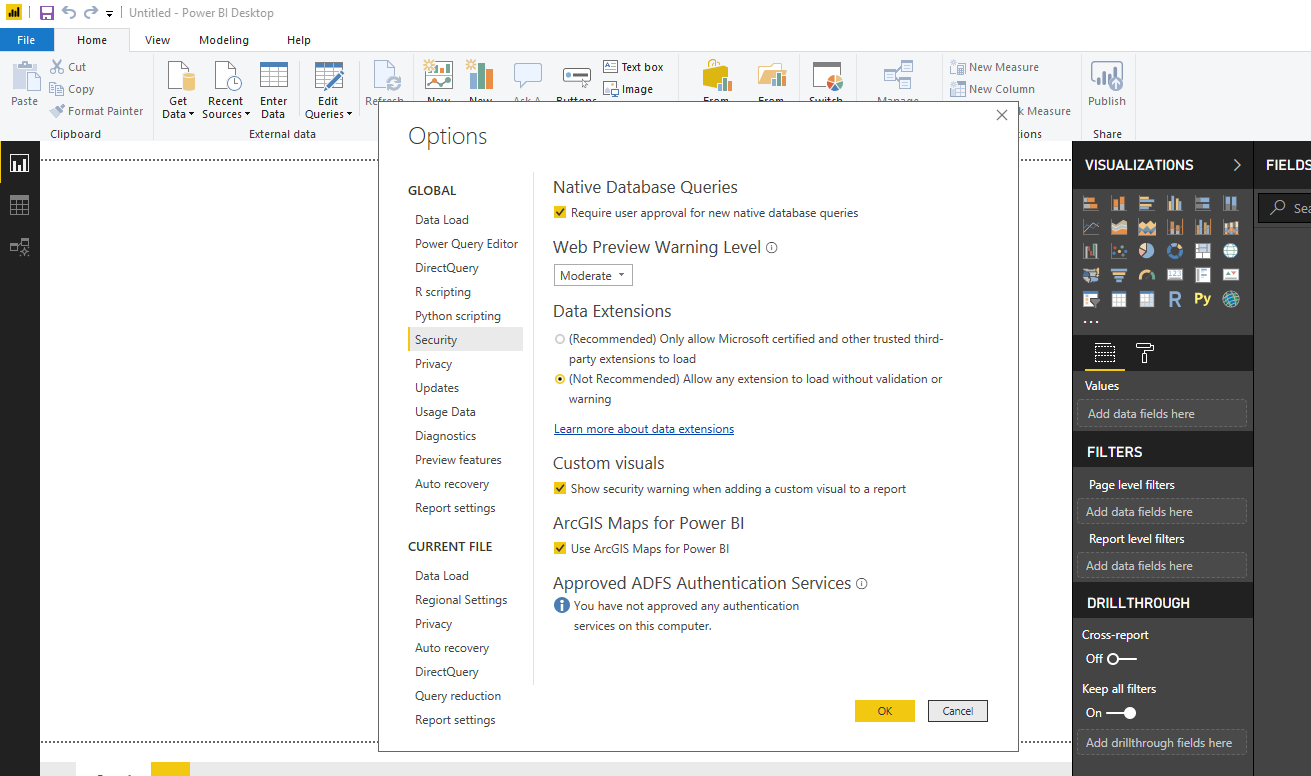Click the Page level filters field well
This screenshot has height=776, width=1311.
point(1161,512)
